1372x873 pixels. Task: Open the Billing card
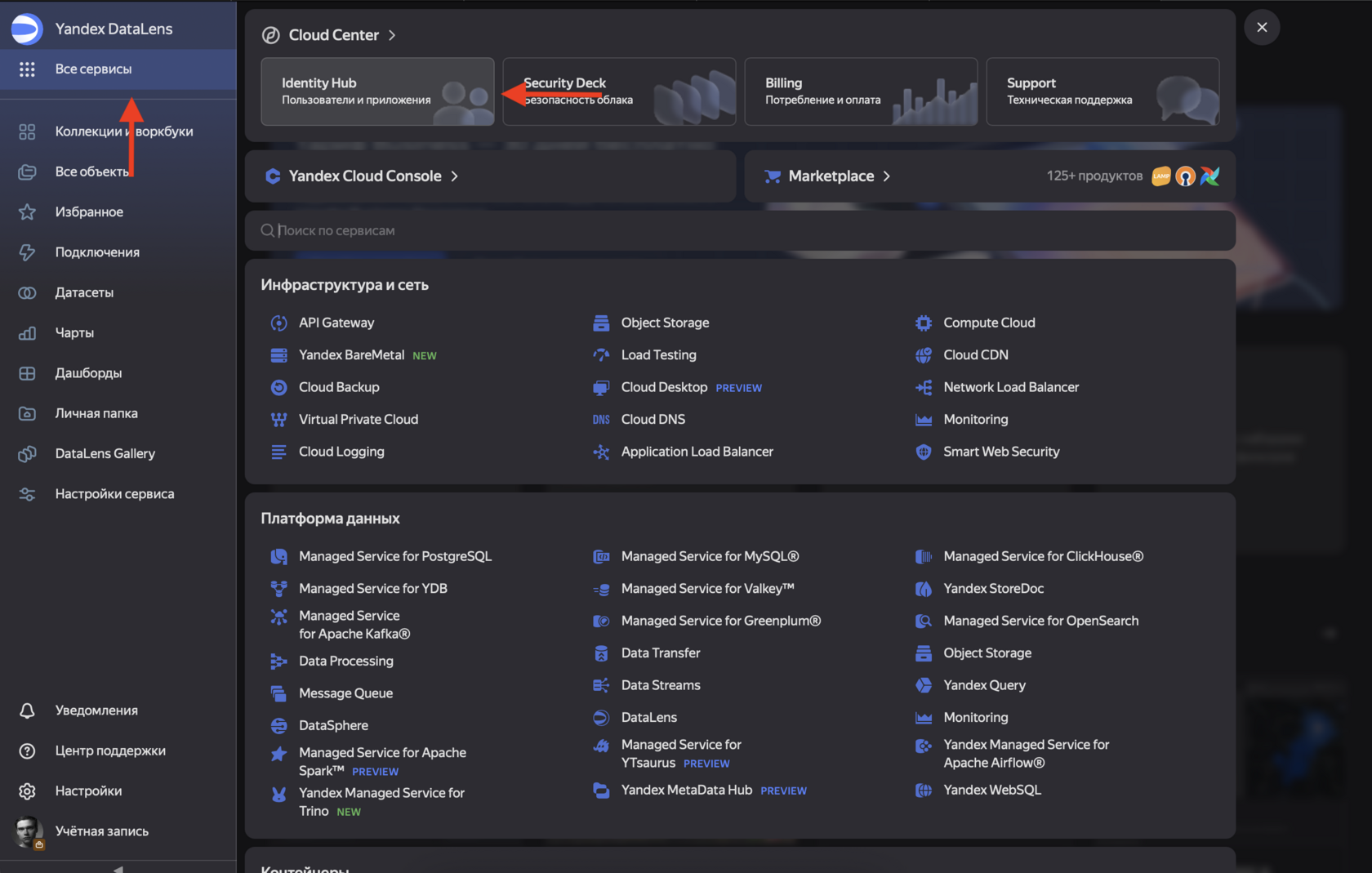(861, 91)
